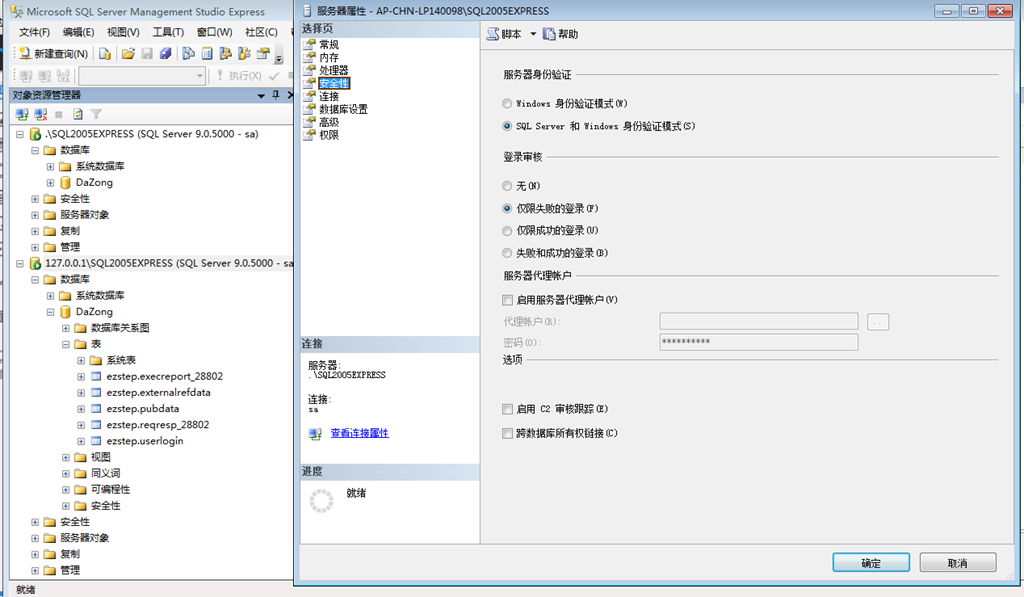
Task: Collapse the 127.0.0.1\SQL2005EXPRESS server node
Action: pyautogui.click(x=20, y=264)
